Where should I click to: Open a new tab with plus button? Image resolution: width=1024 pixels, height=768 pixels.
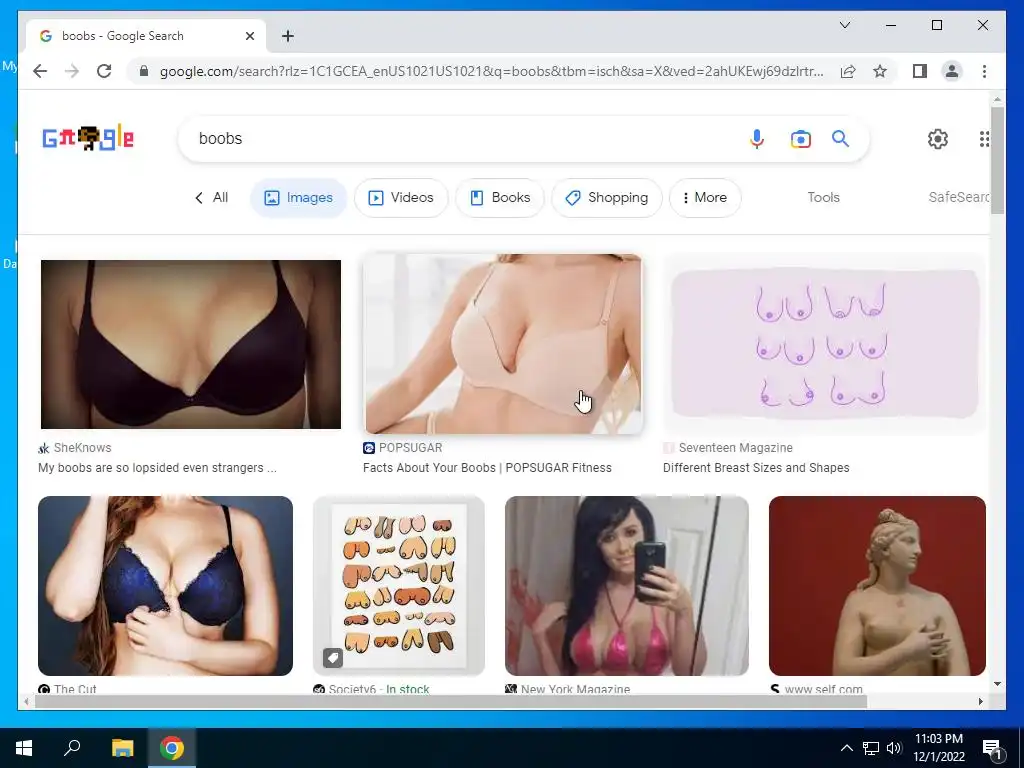(x=288, y=36)
